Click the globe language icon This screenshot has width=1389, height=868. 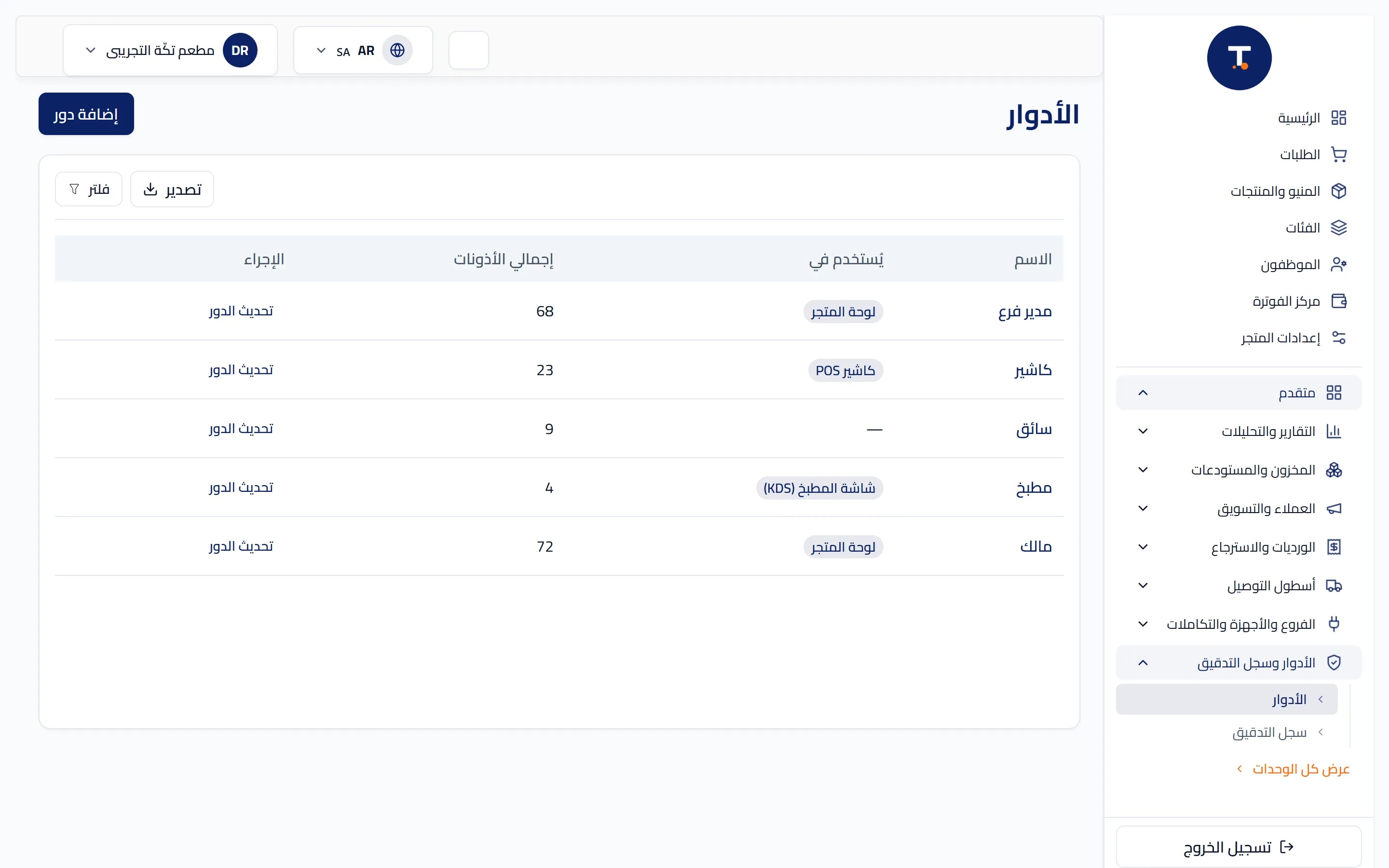tap(397, 51)
